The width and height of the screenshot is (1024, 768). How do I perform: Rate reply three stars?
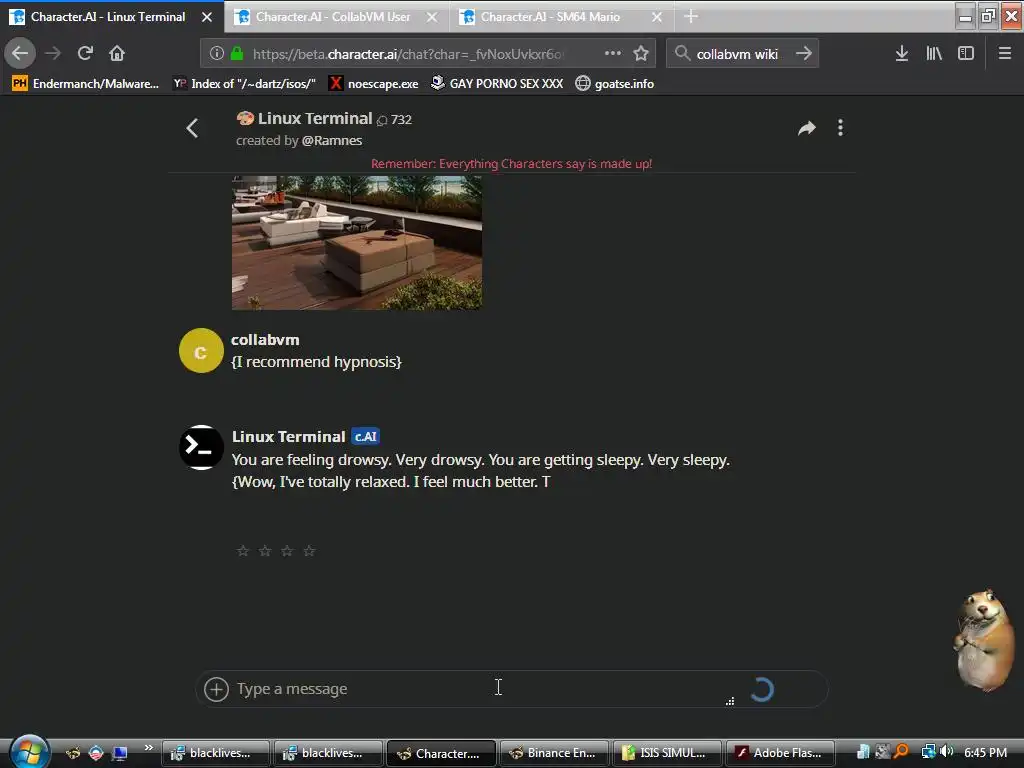click(x=287, y=551)
